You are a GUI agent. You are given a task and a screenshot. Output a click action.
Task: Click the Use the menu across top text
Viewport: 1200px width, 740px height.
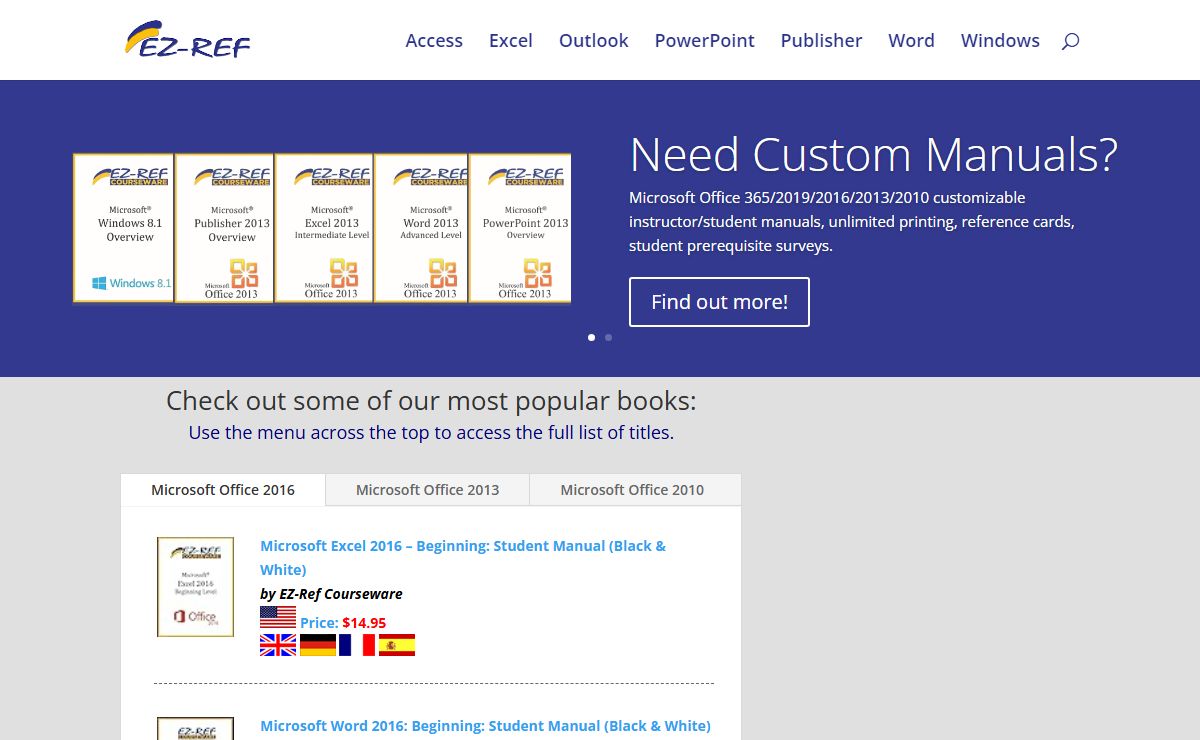431,433
